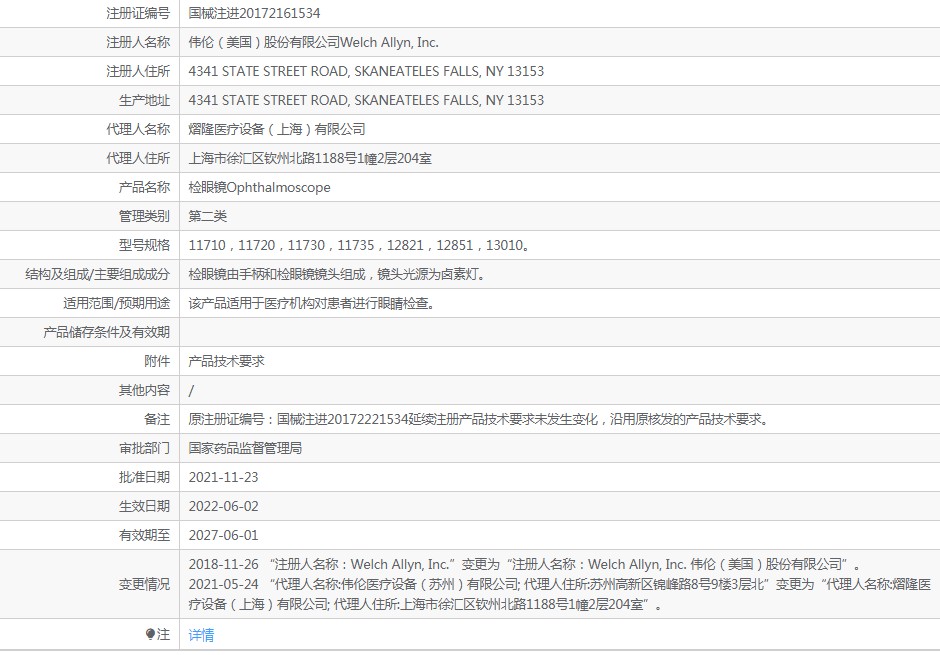The width and height of the screenshot is (940, 655).
Task: Open the 详情 link in the 注 row
Action: pos(201,635)
